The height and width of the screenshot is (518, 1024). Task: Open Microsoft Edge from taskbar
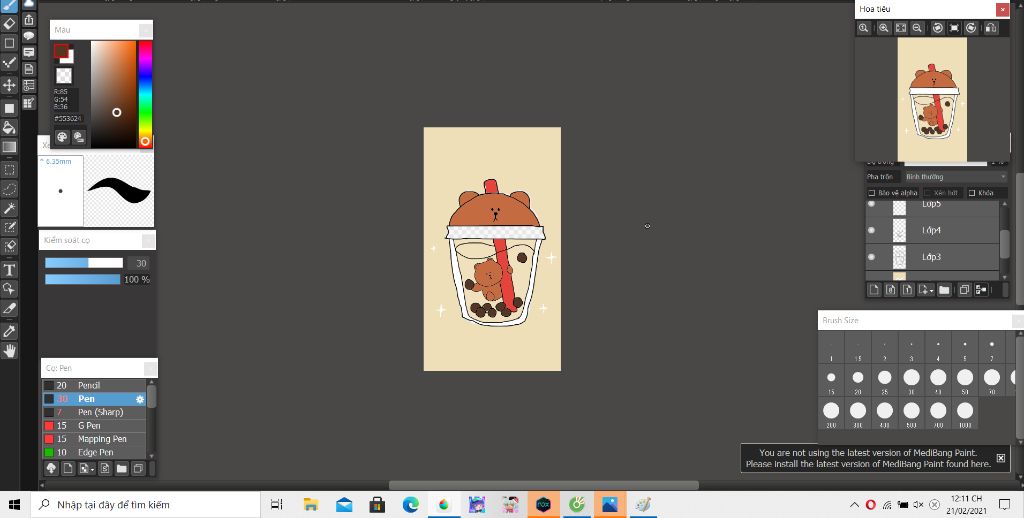(410, 504)
